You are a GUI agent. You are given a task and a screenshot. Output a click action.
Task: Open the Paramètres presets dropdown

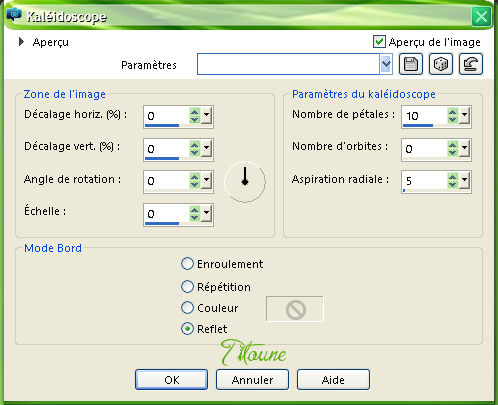tap(386, 64)
